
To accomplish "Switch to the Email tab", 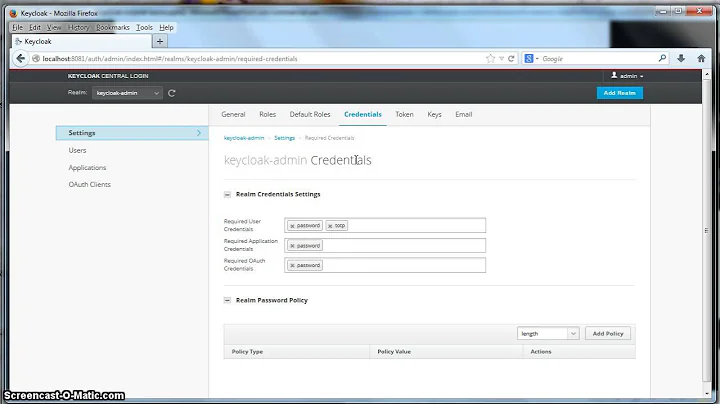I will click(463, 114).
